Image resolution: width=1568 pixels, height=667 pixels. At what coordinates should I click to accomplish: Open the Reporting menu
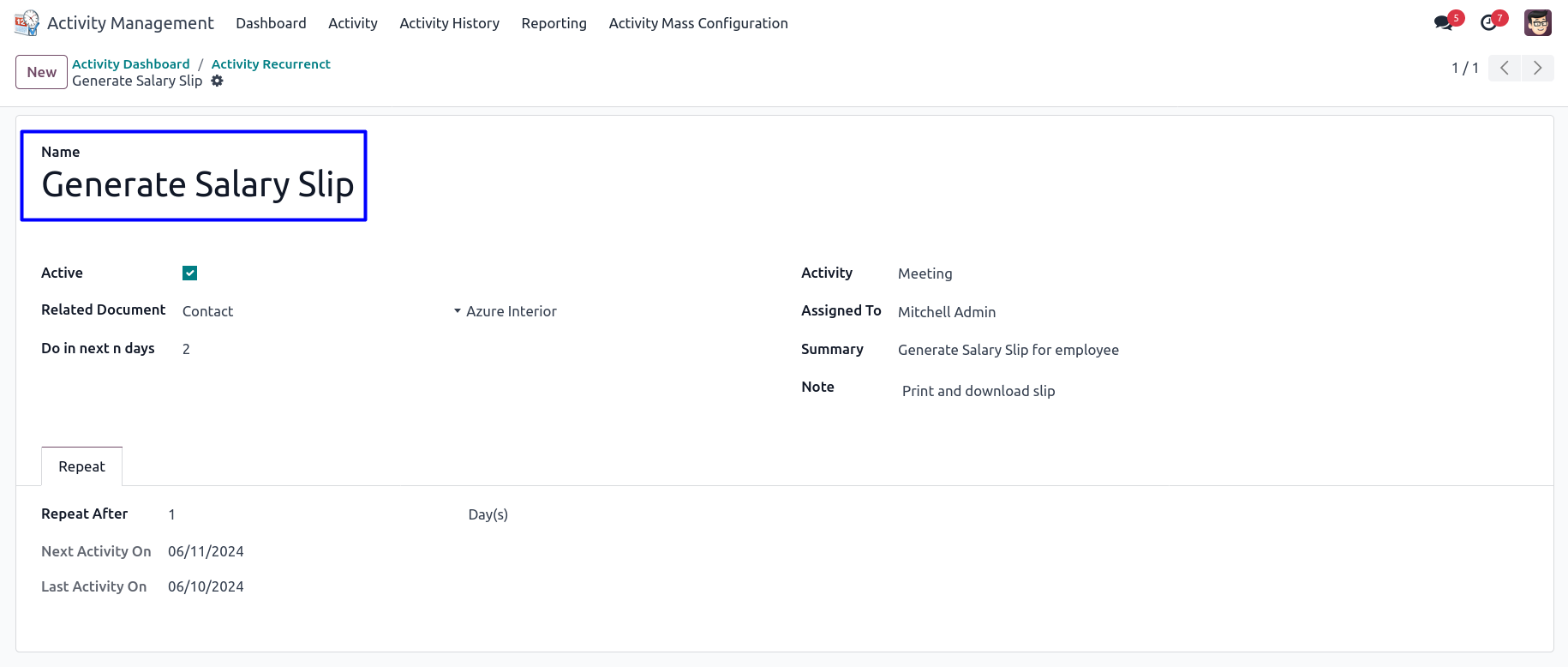(x=554, y=23)
